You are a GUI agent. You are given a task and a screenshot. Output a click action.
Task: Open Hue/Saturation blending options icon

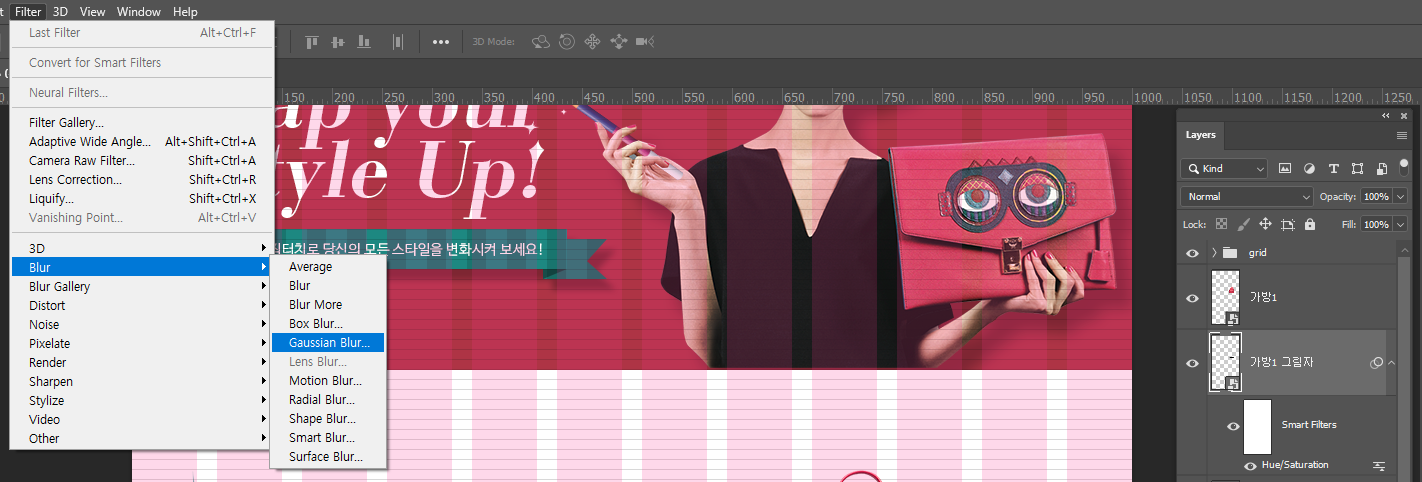1379,466
